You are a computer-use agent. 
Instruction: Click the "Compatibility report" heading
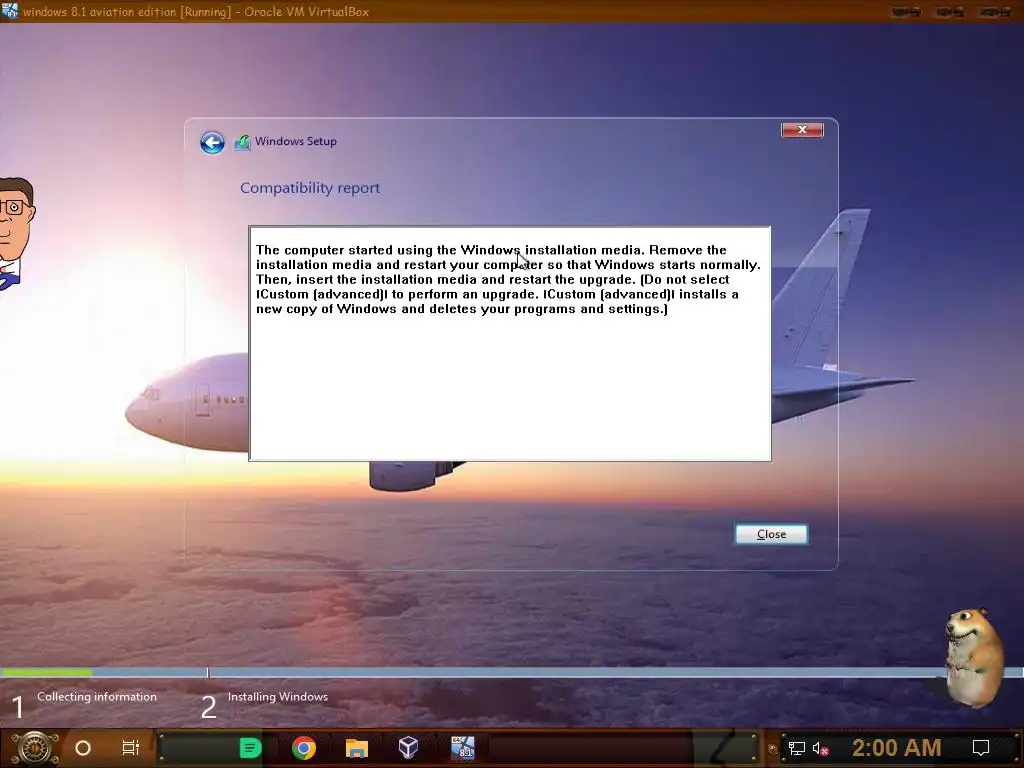click(310, 188)
